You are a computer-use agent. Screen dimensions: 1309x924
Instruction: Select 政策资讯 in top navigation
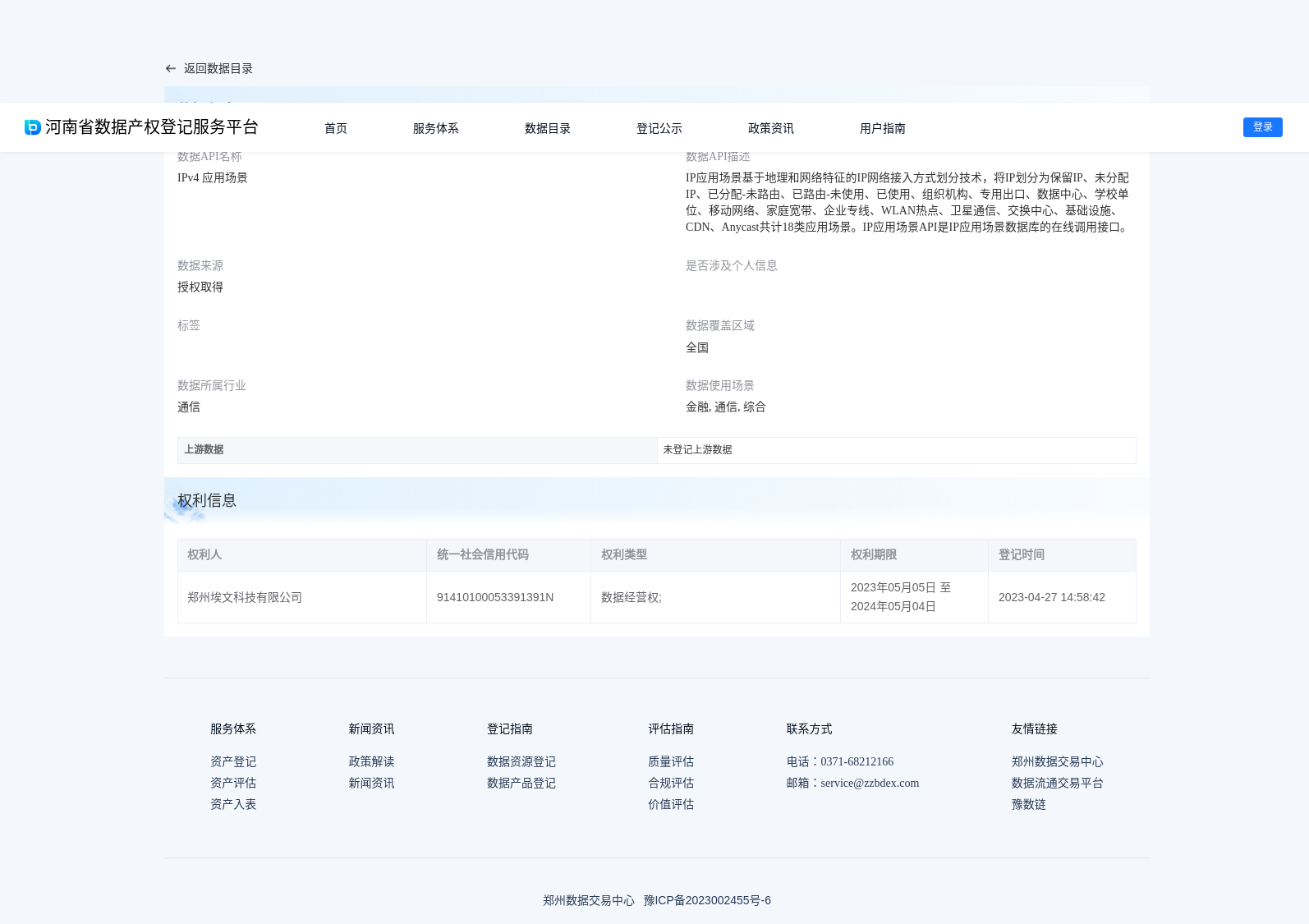coord(771,128)
